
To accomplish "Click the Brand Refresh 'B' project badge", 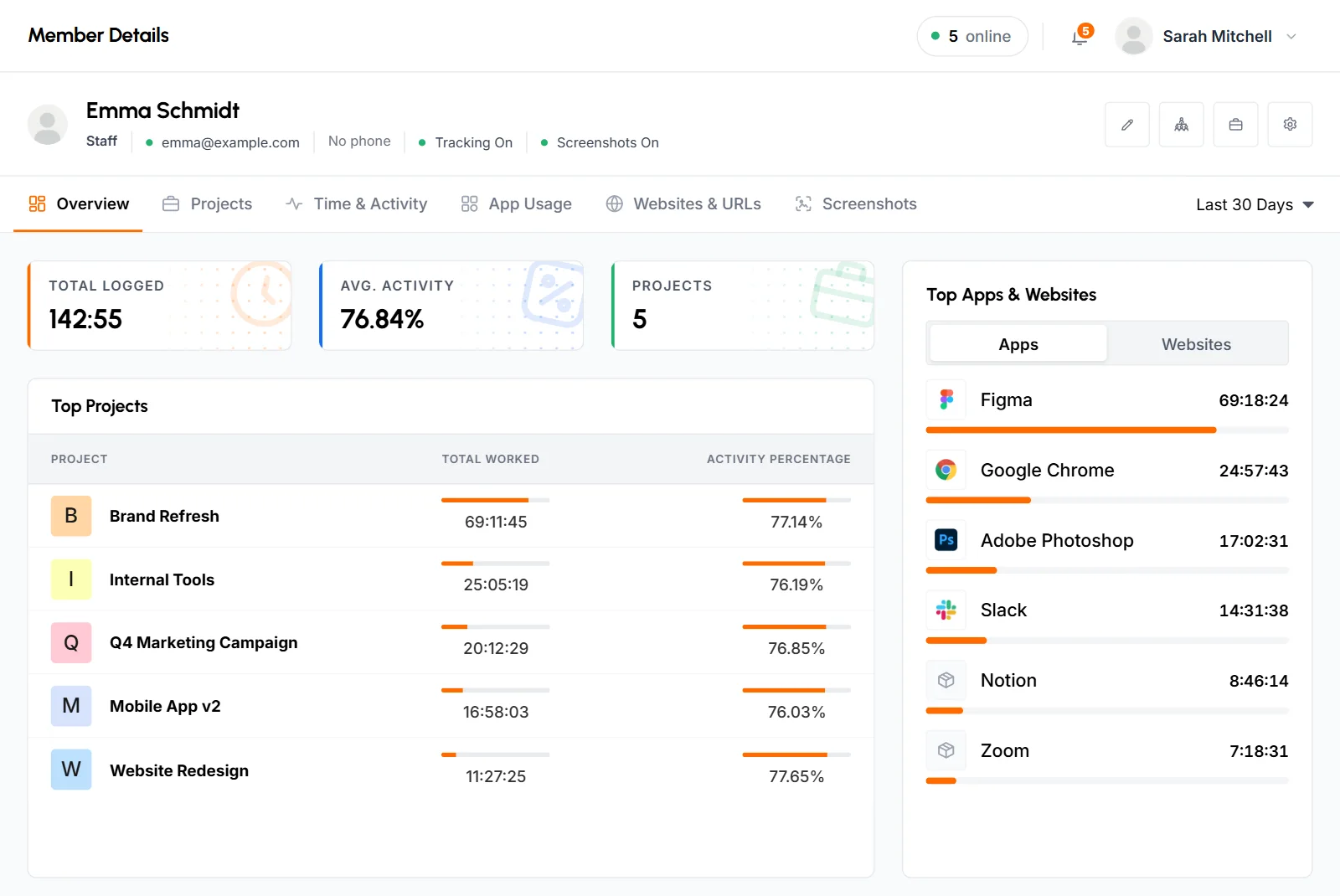I will (71, 516).
